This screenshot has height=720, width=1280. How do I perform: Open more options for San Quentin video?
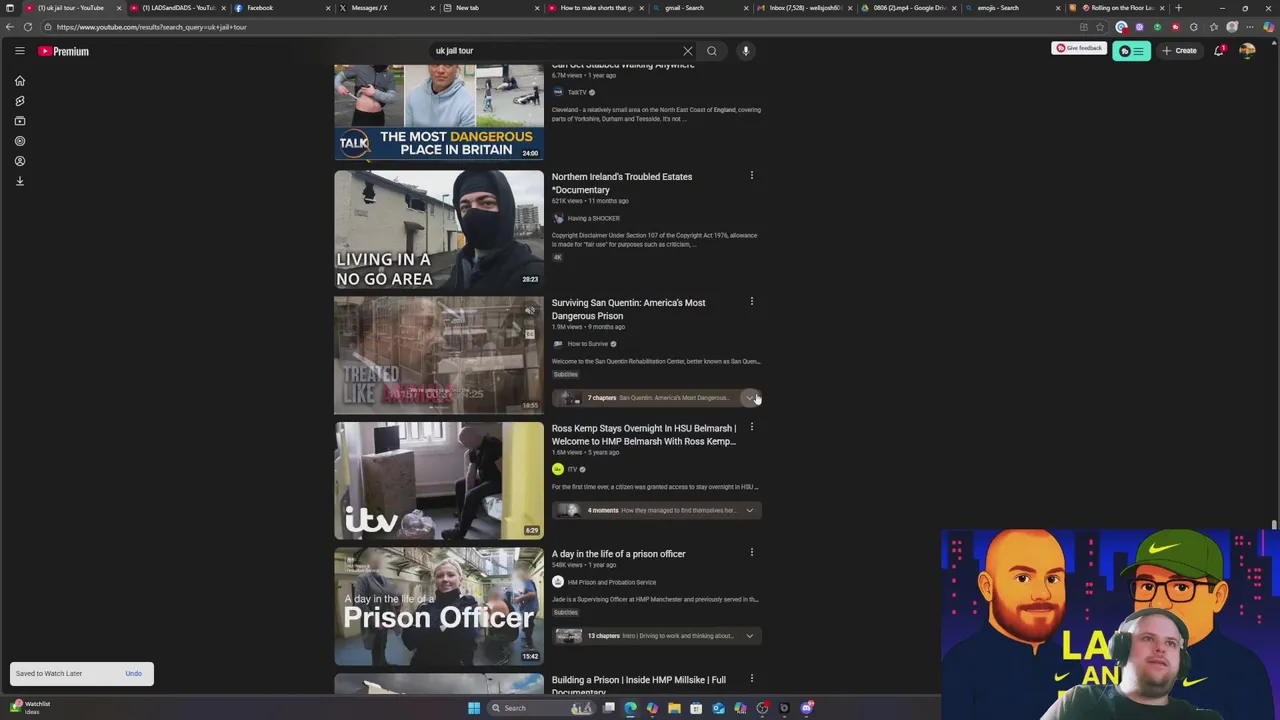tap(752, 302)
